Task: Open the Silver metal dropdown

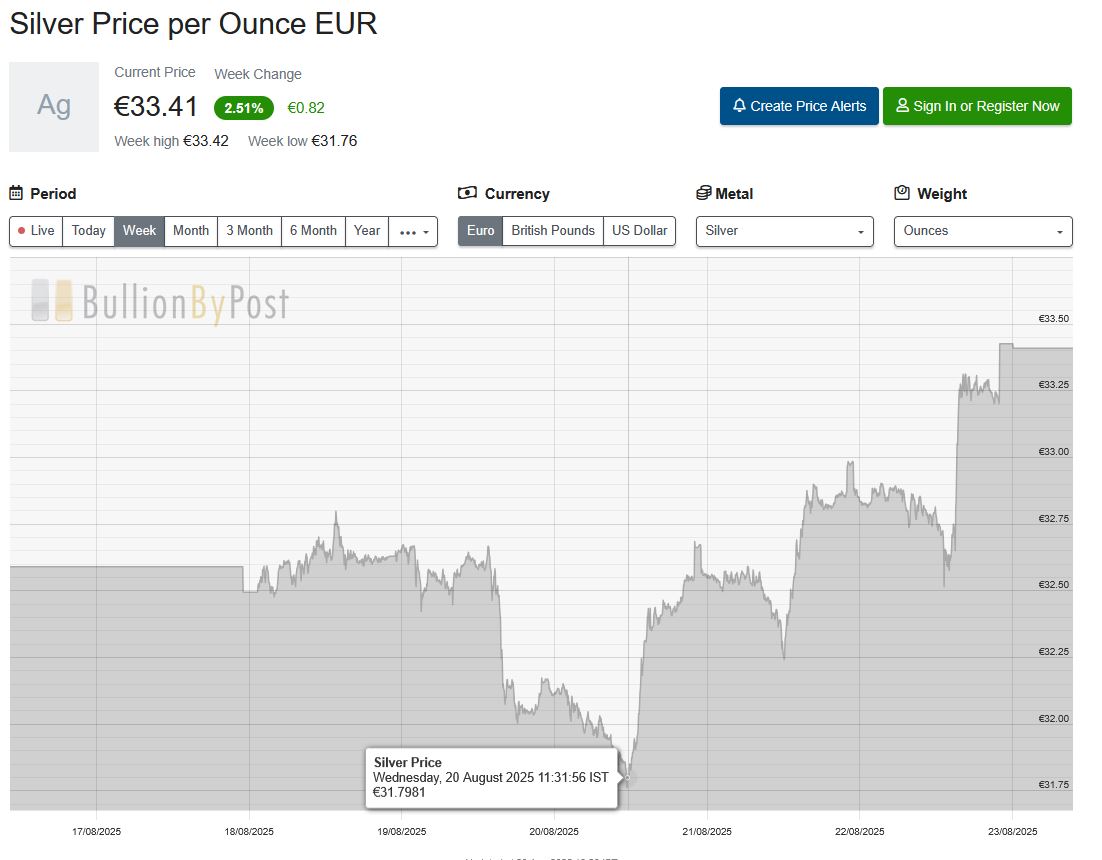Action: [x=785, y=231]
